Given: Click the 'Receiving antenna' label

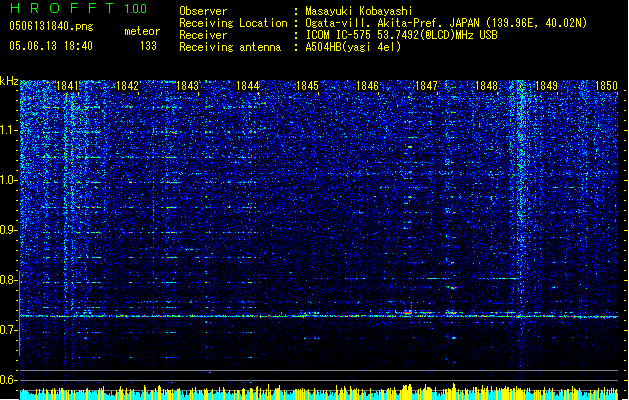Looking at the screenshot, I should coord(230,47).
